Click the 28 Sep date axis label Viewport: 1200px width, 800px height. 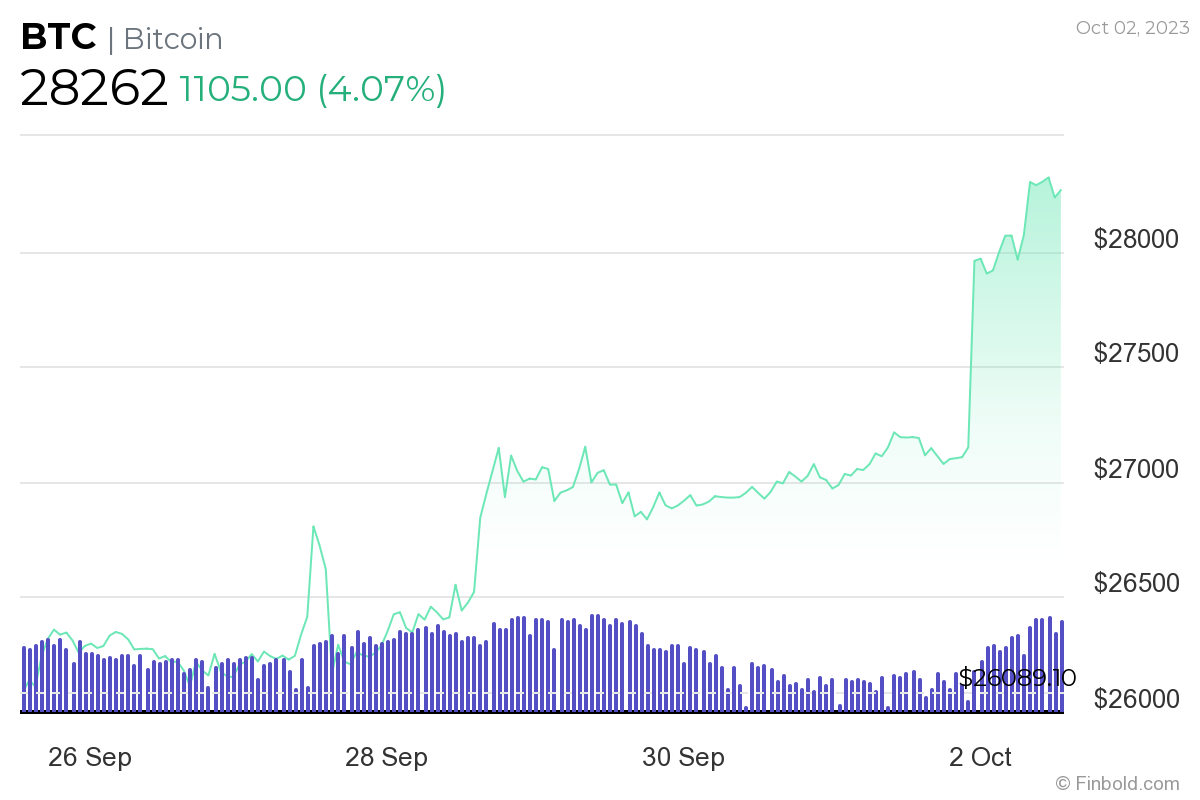point(387,758)
